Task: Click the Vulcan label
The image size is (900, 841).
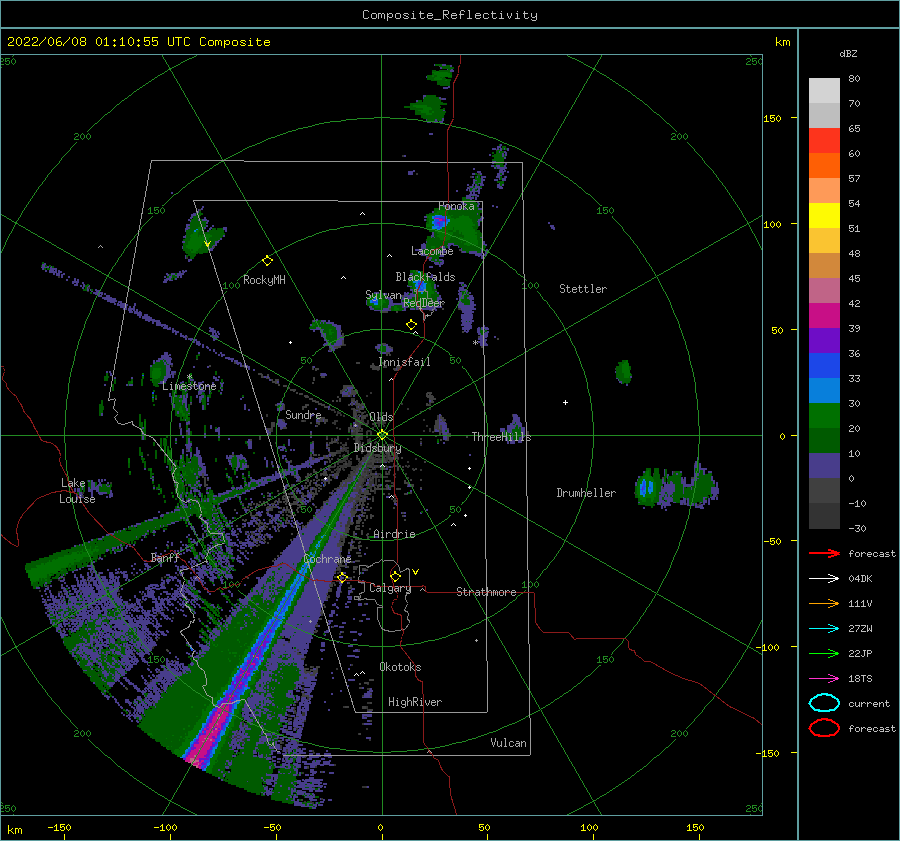Action: (x=508, y=743)
